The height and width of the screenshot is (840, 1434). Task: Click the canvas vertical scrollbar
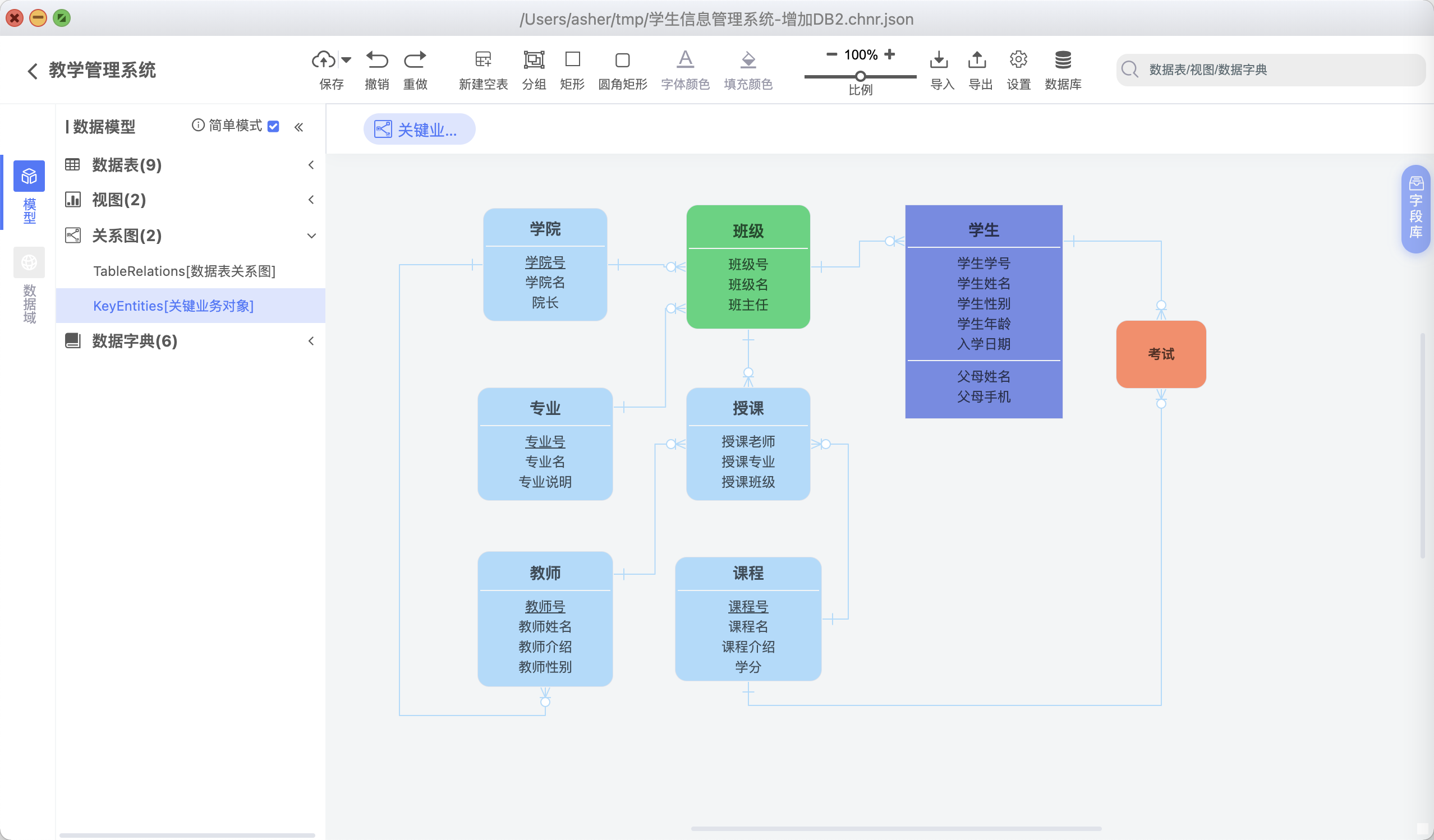[x=1423, y=445]
